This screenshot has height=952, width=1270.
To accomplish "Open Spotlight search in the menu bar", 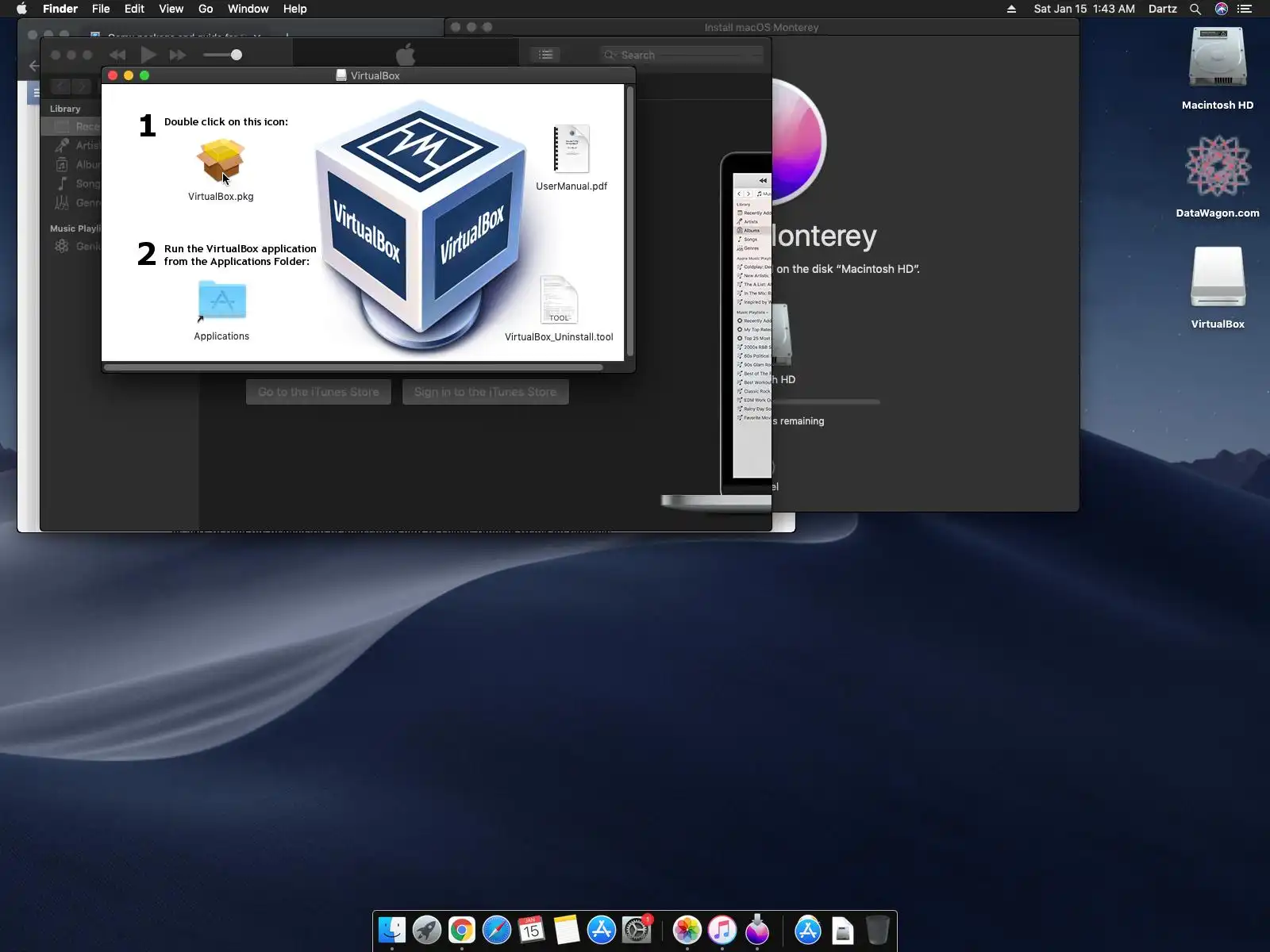I will [1195, 9].
